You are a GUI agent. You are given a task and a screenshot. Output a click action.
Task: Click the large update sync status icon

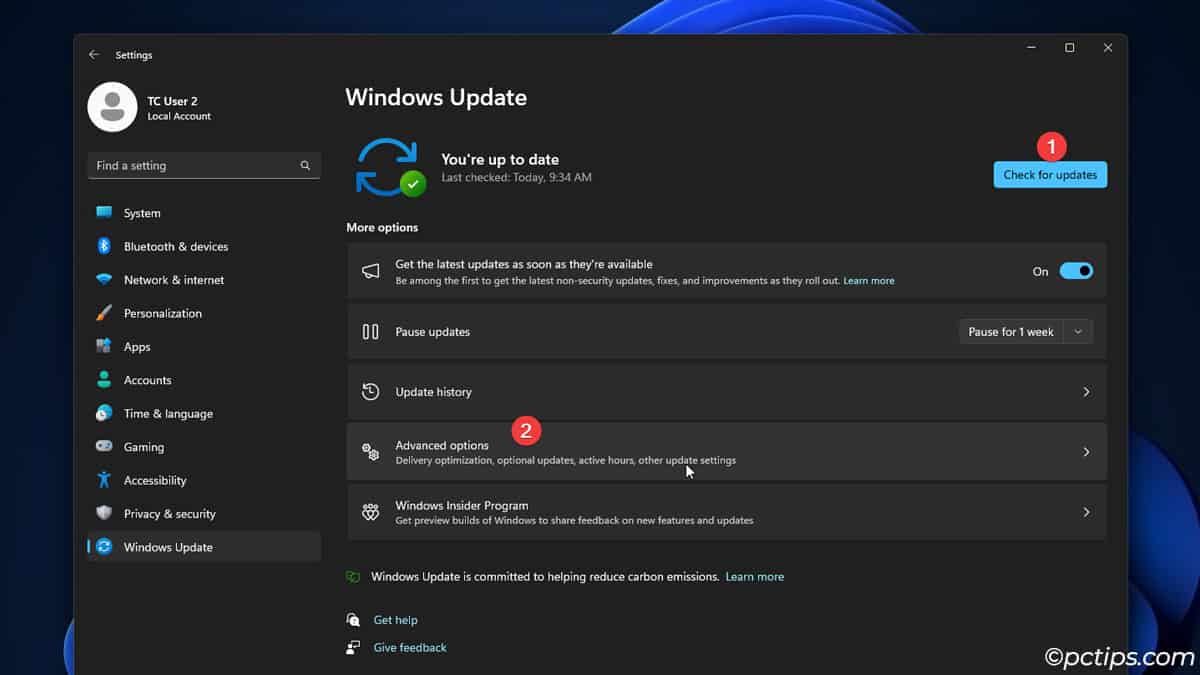[x=391, y=167]
